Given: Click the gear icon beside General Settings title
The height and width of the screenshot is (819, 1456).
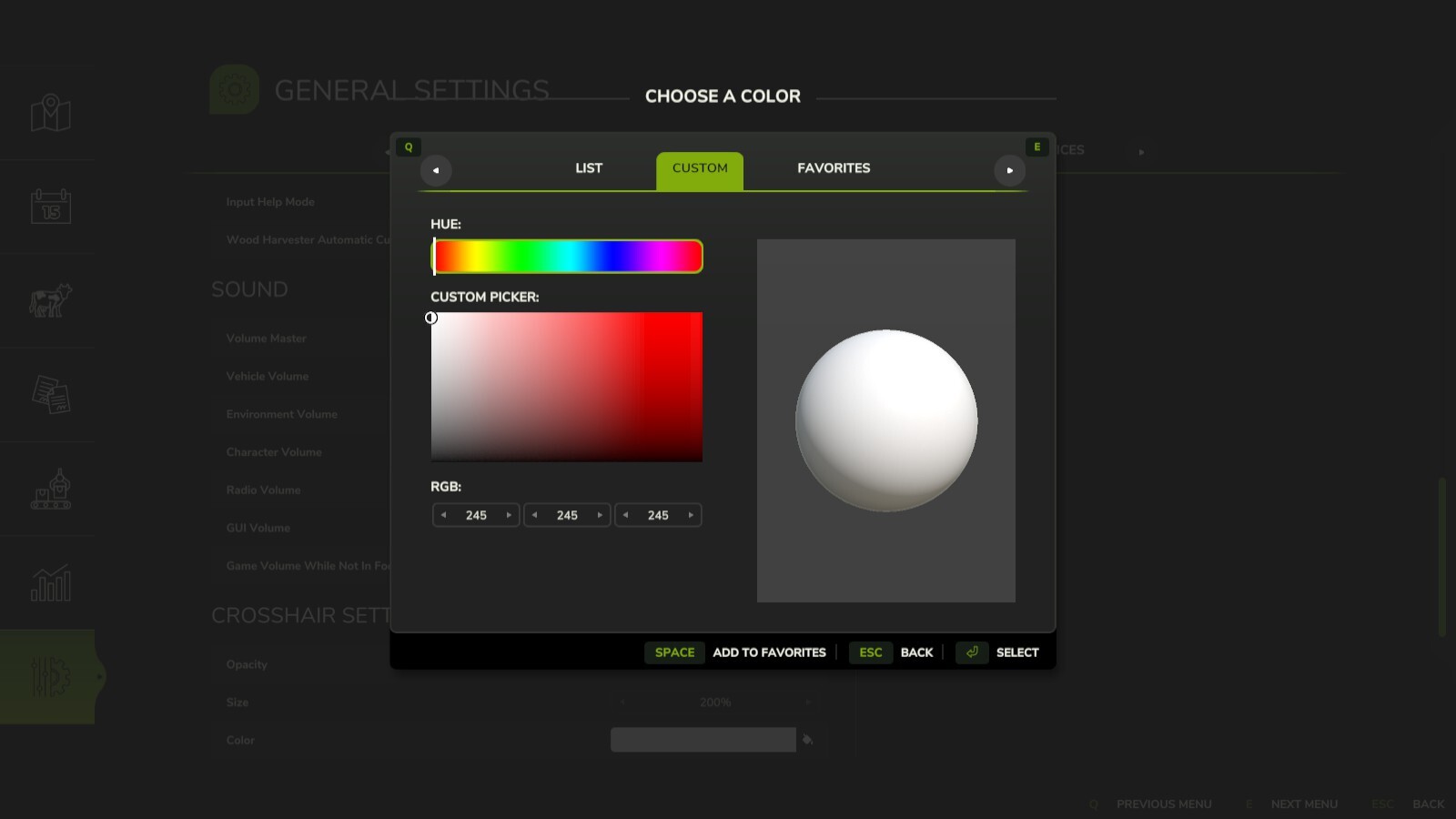Looking at the screenshot, I should pos(234,89).
